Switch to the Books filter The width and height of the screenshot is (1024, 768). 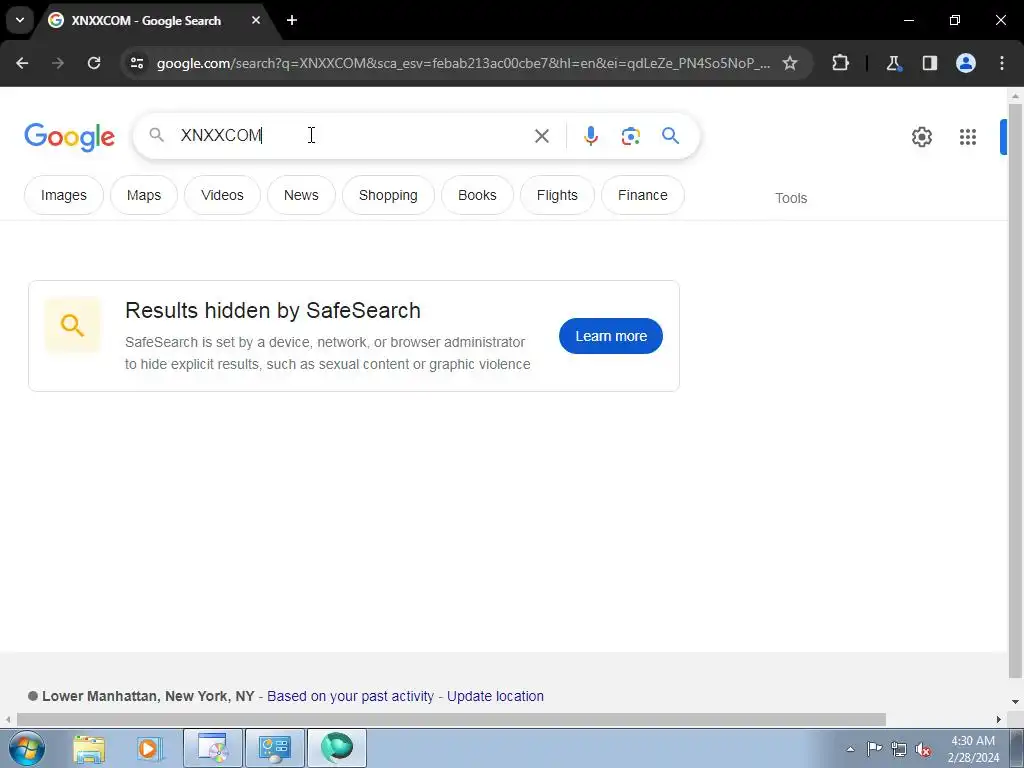tap(477, 195)
